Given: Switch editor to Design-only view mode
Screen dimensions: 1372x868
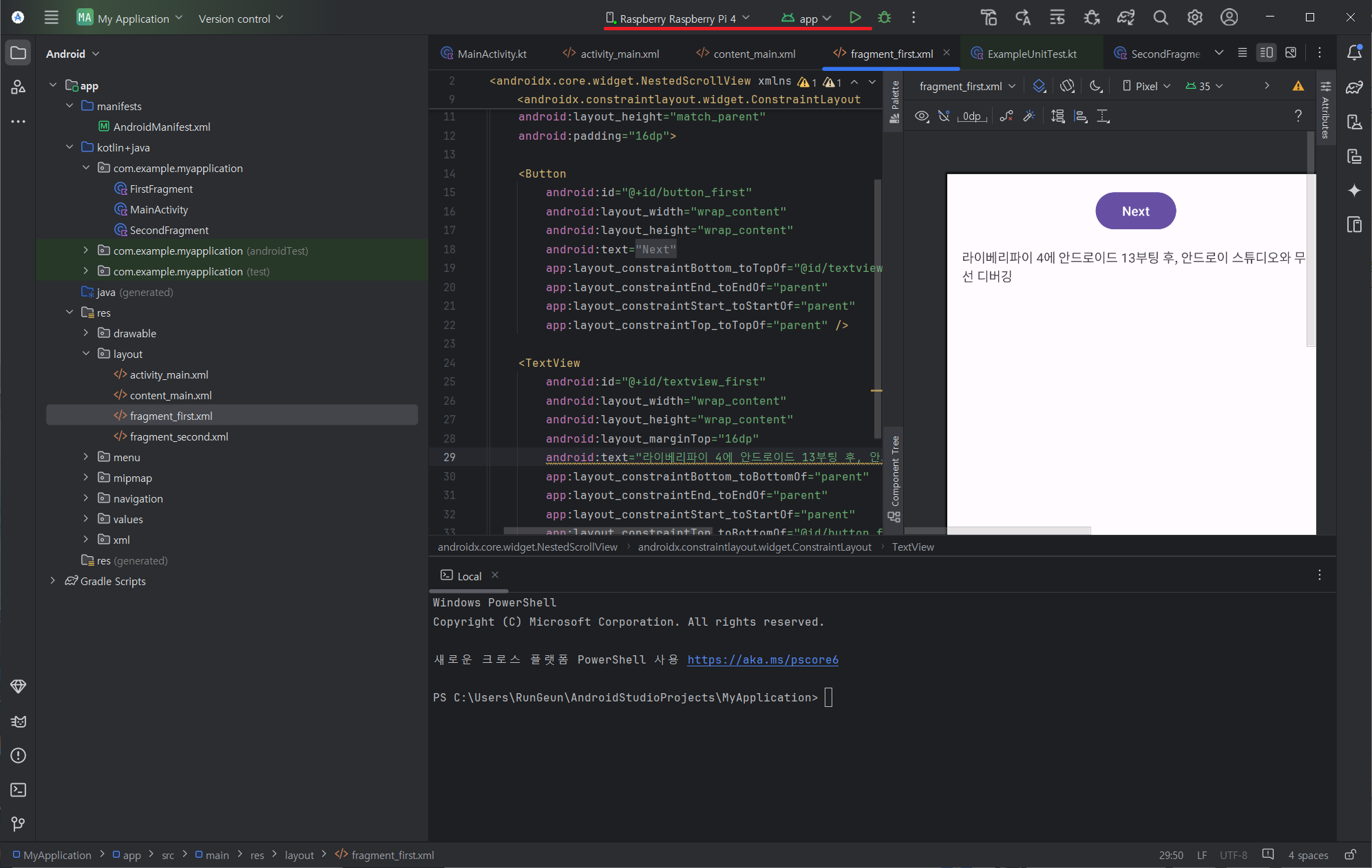Looking at the screenshot, I should click(1291, 53).
